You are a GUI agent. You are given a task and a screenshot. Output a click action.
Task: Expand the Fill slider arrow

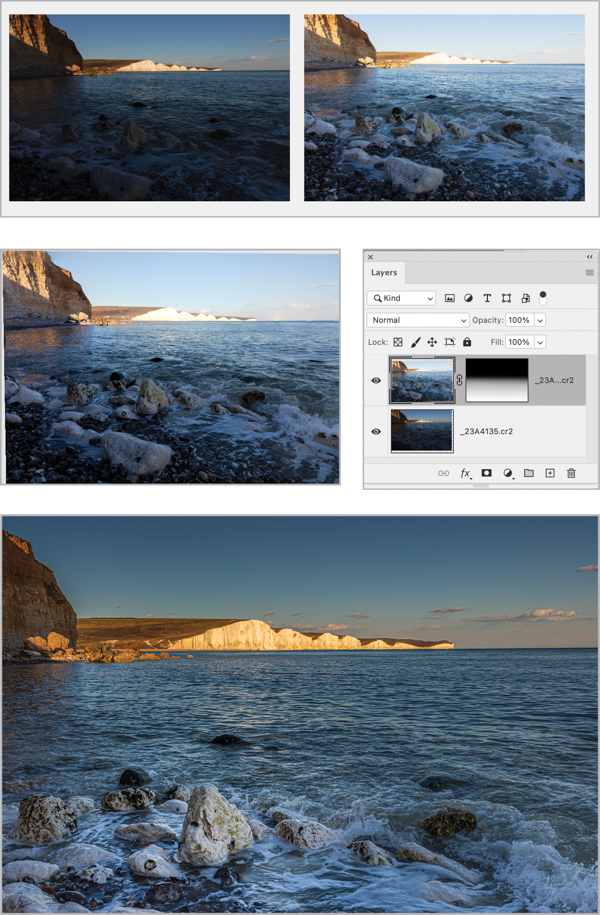(x=540, y=343)
